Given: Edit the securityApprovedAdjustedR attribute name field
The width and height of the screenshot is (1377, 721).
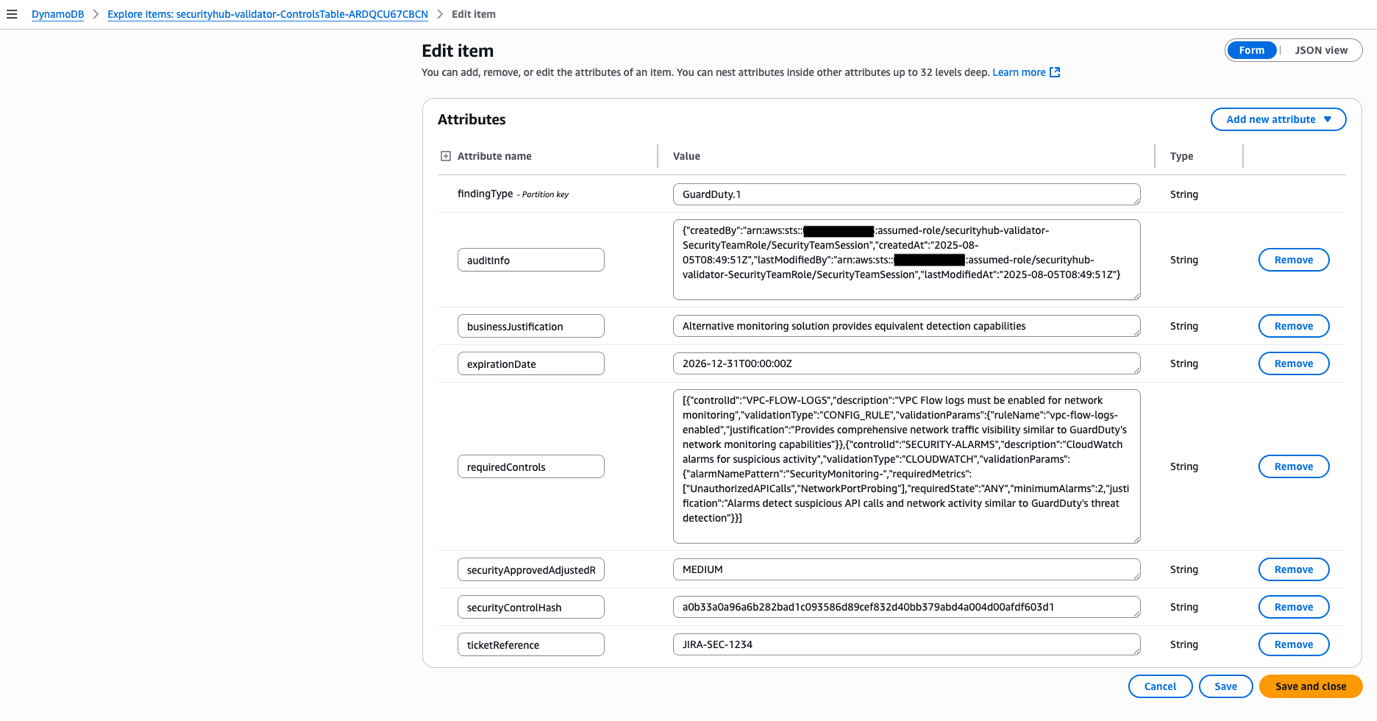Looking at the screenshot, I should pos(531,569).
